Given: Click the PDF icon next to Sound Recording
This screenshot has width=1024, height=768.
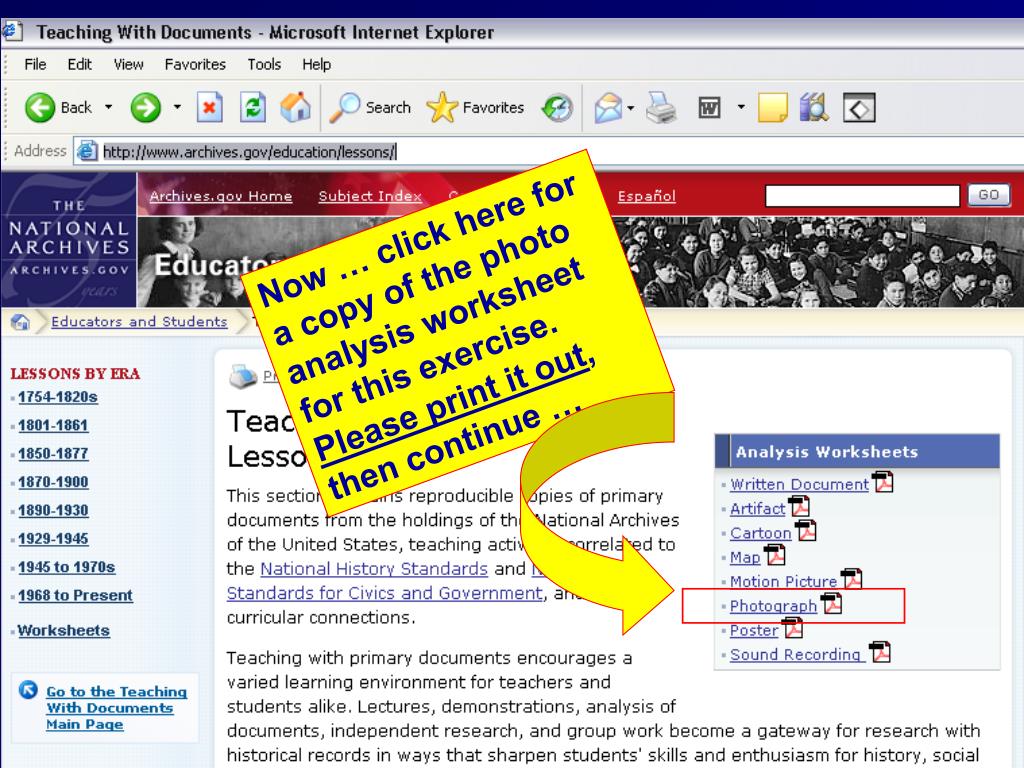Looking at the screenshot, I should point(880,652).
